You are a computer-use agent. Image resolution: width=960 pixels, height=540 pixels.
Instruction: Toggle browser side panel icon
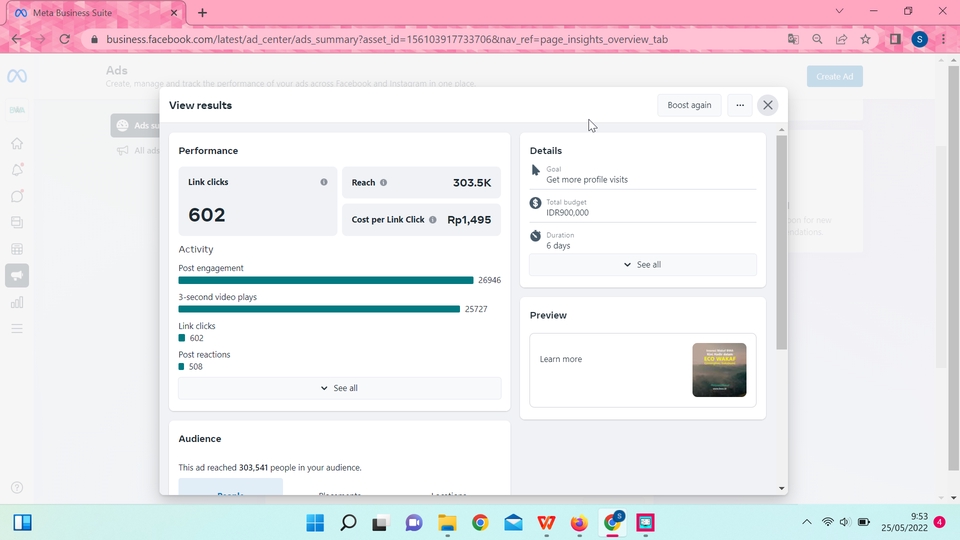click(x=895, y=39)
